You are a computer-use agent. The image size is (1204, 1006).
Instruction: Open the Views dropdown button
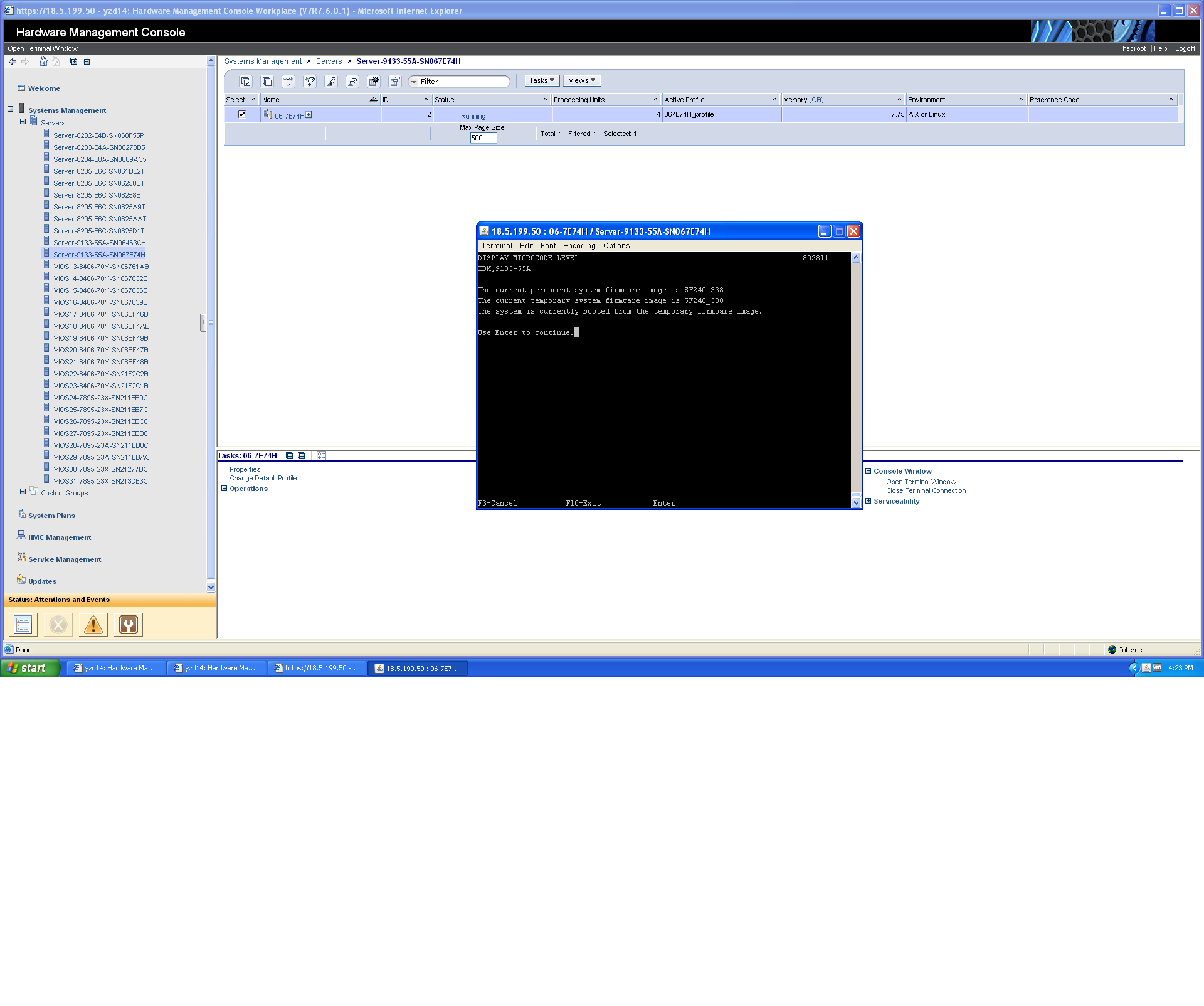582,80
